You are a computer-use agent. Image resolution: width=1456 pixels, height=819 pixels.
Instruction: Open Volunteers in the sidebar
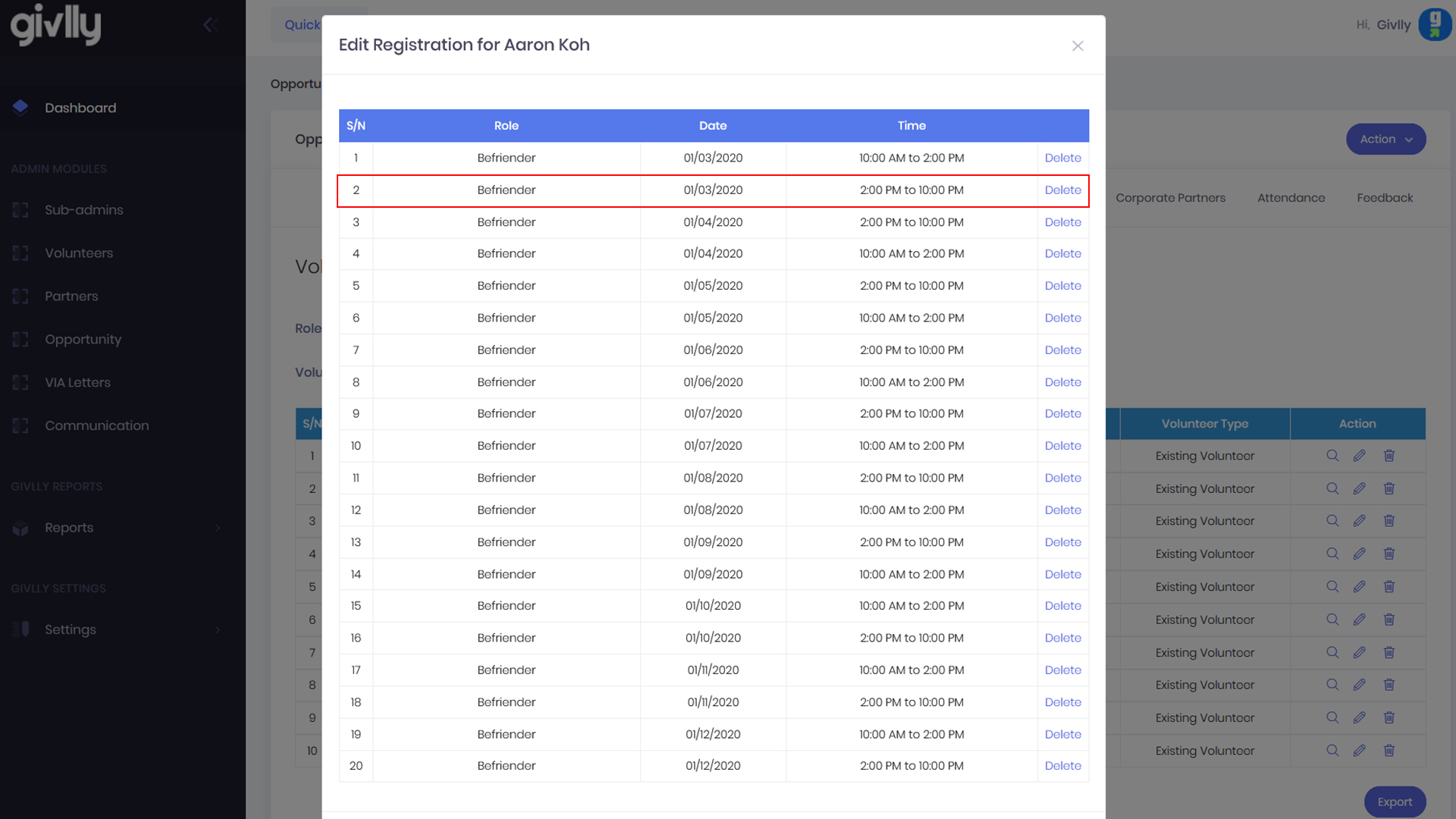coord(79,253)
